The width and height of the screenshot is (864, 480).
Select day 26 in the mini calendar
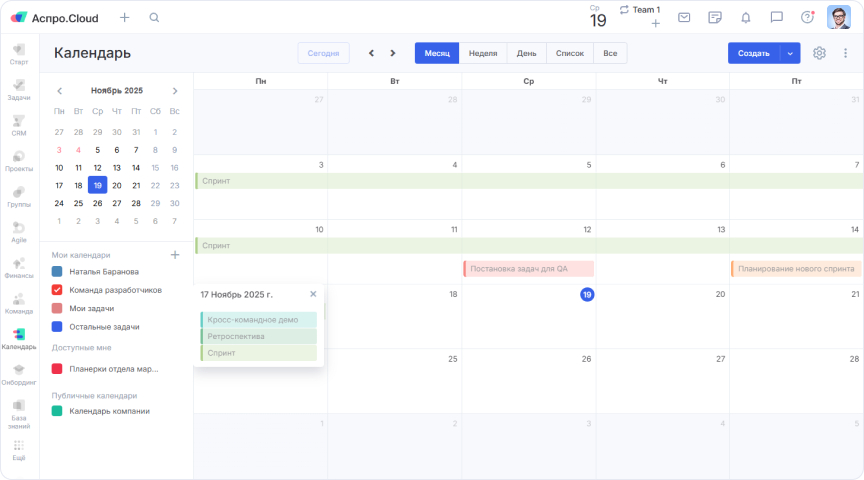tap(98, 203)
